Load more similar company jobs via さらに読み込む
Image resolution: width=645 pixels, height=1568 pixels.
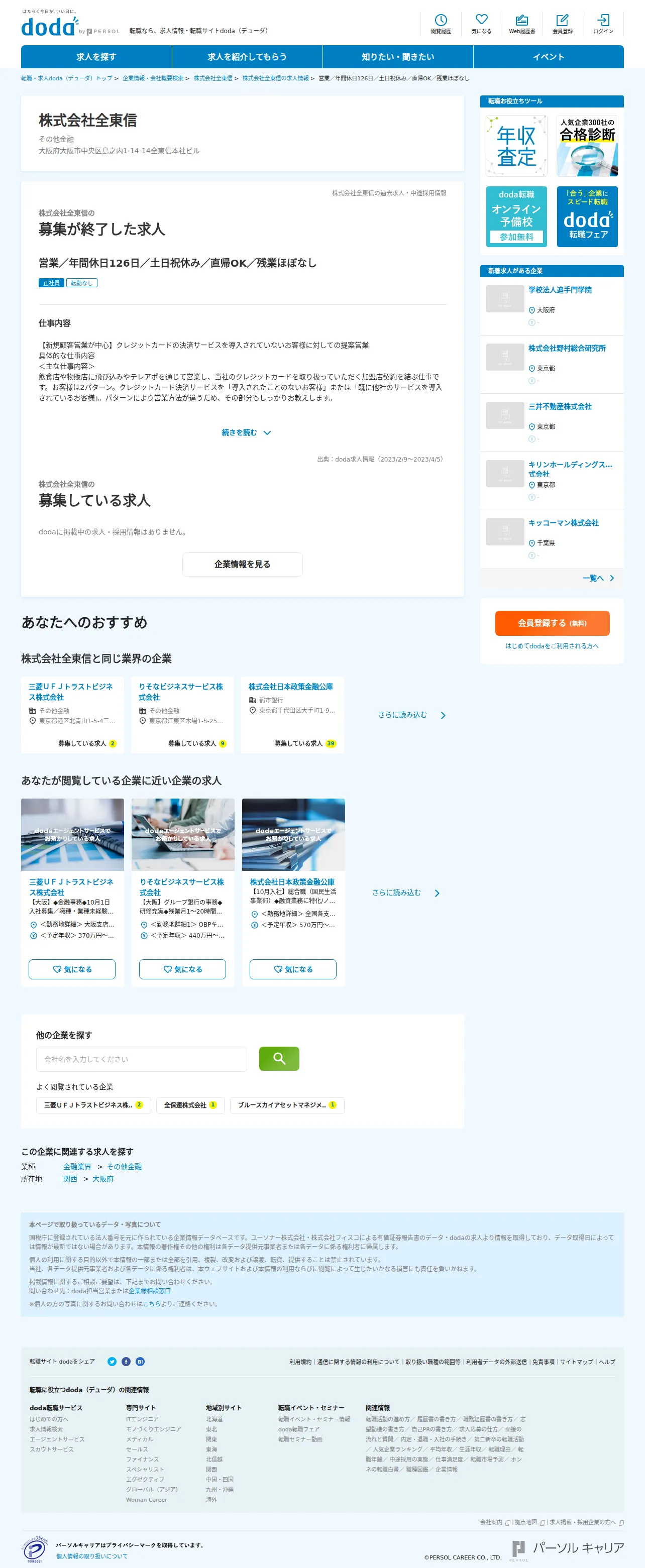(406, 893)
